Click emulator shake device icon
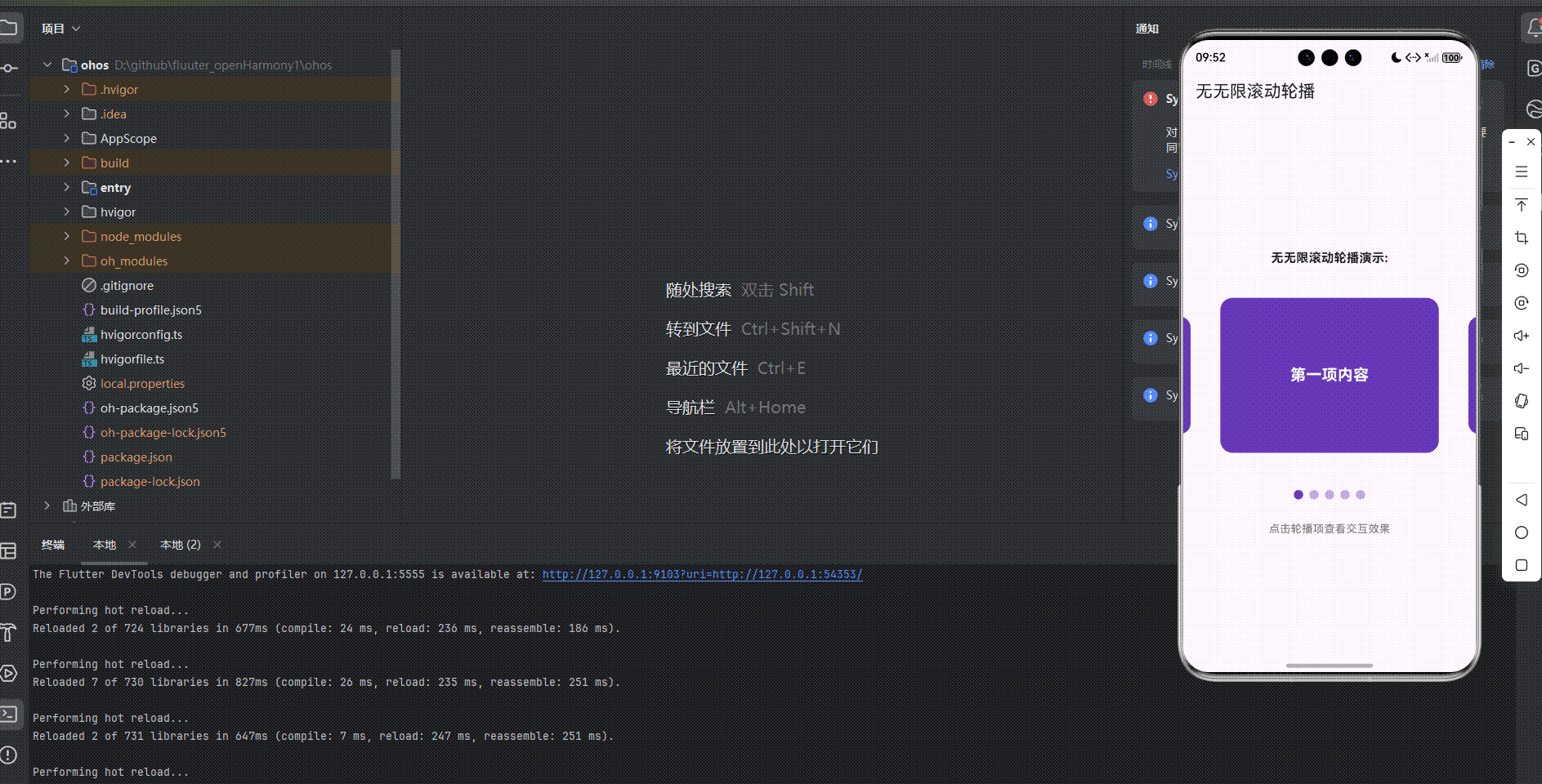1542x784 pixels. (1522, 401)
